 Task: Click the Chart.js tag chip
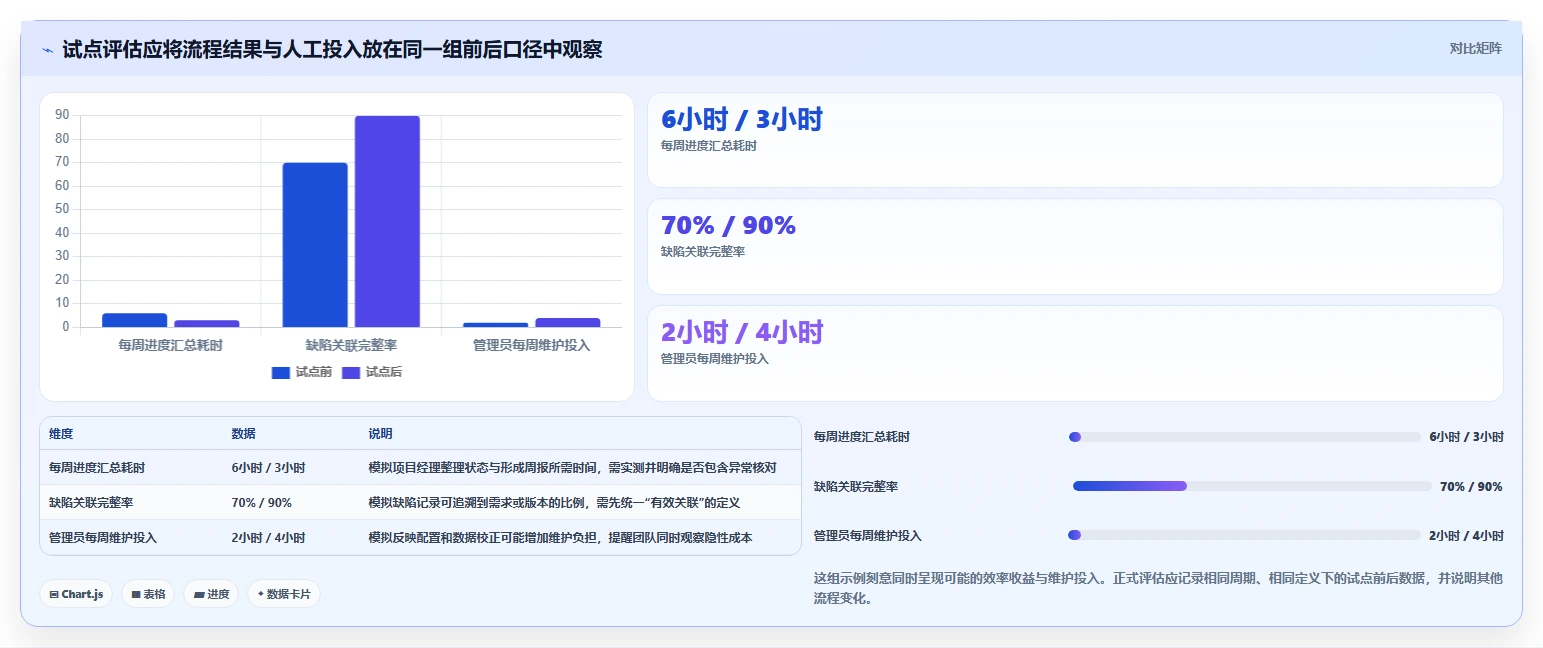(x=76, y=594)
